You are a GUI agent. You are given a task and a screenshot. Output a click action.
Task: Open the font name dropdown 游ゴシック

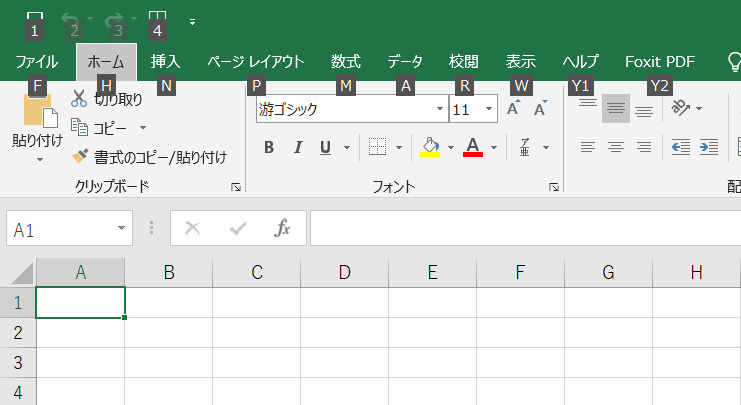tap(439, 109)
